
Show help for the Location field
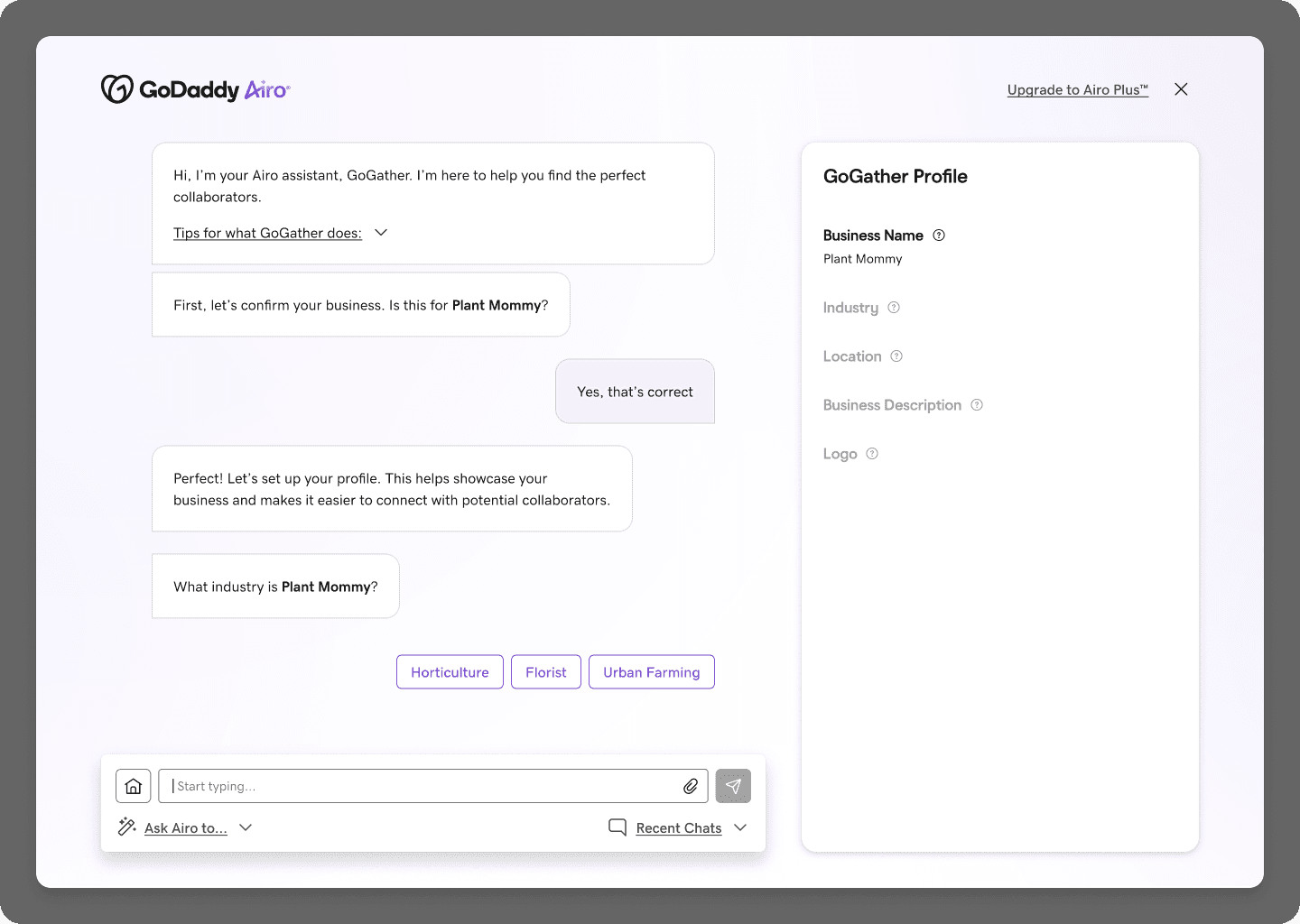(896, 356)
